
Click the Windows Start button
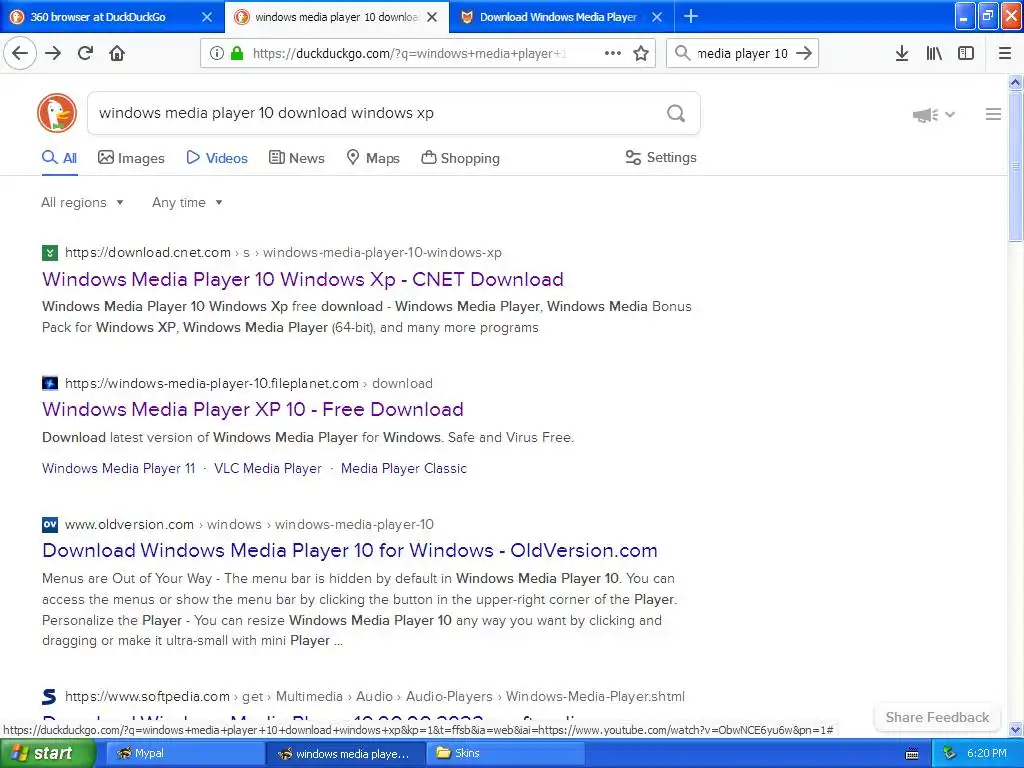[48, 753]
